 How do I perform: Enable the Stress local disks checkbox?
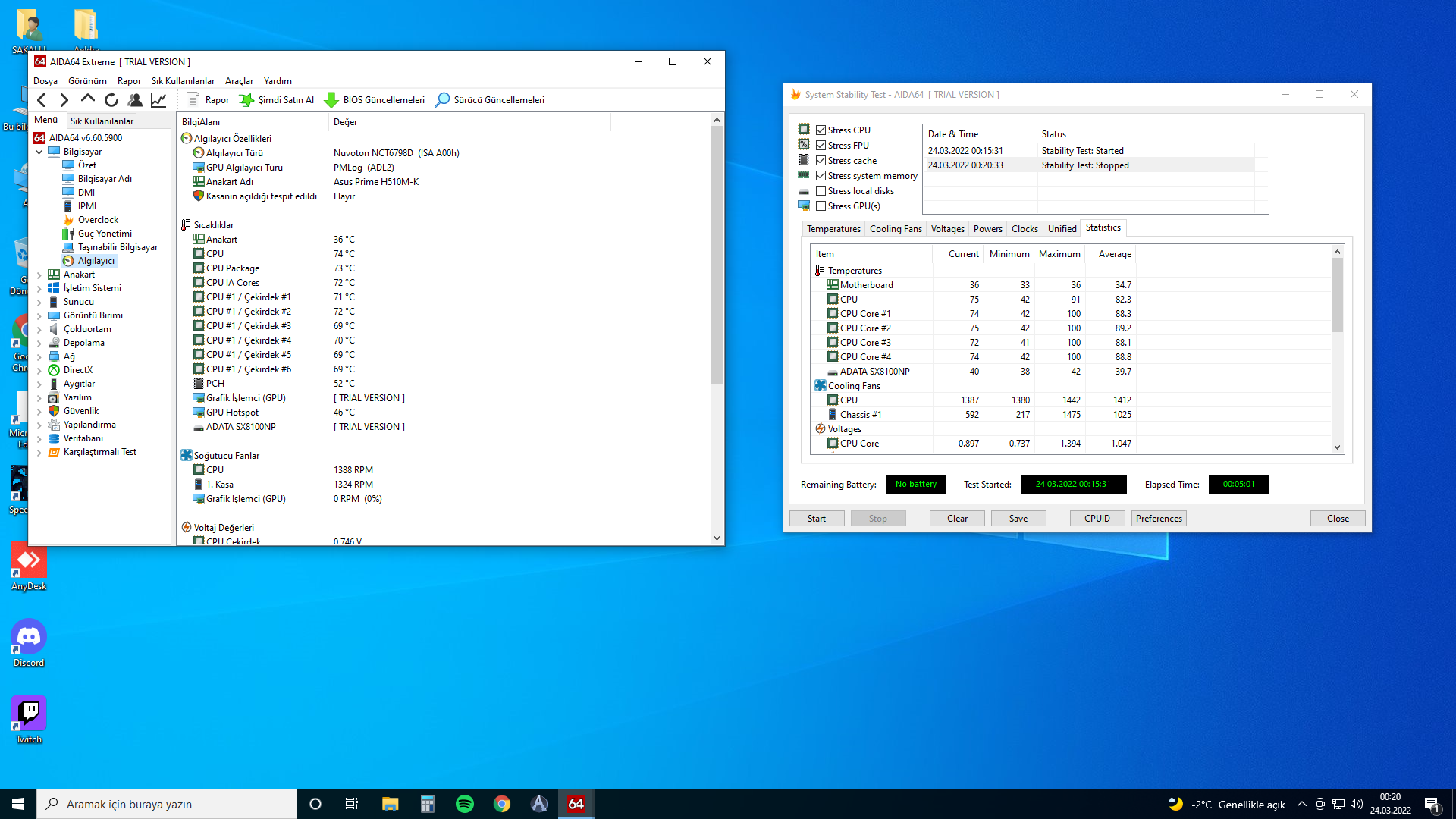[x=821, y=191]
